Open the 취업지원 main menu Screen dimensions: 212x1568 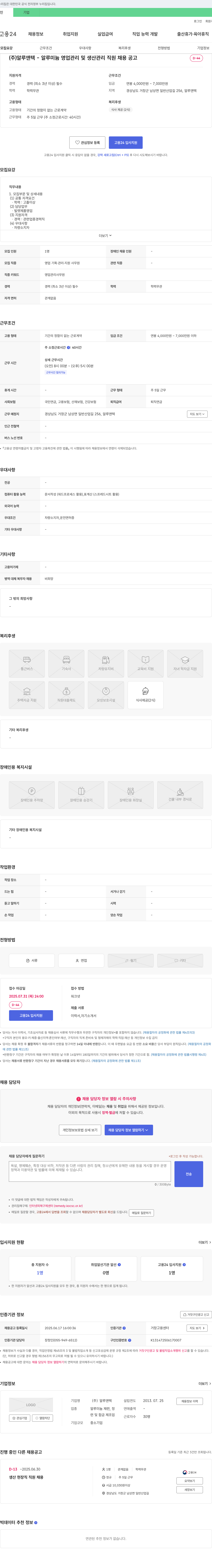tap(70, 34)
